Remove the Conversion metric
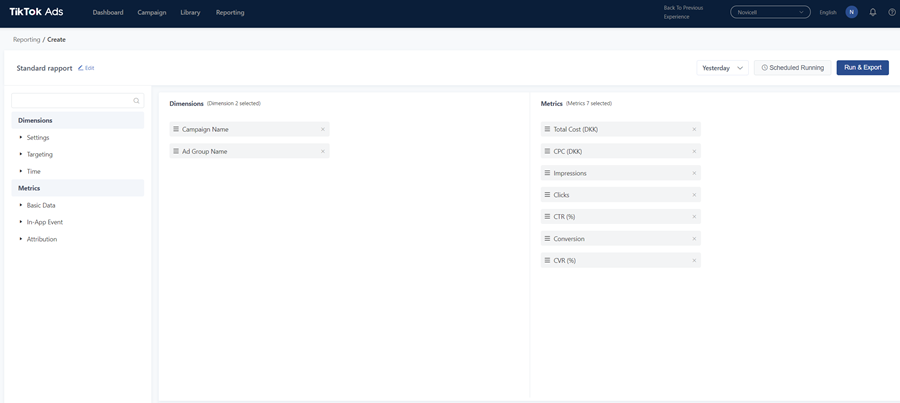This screenshot has height=403, width=900. 694,238
